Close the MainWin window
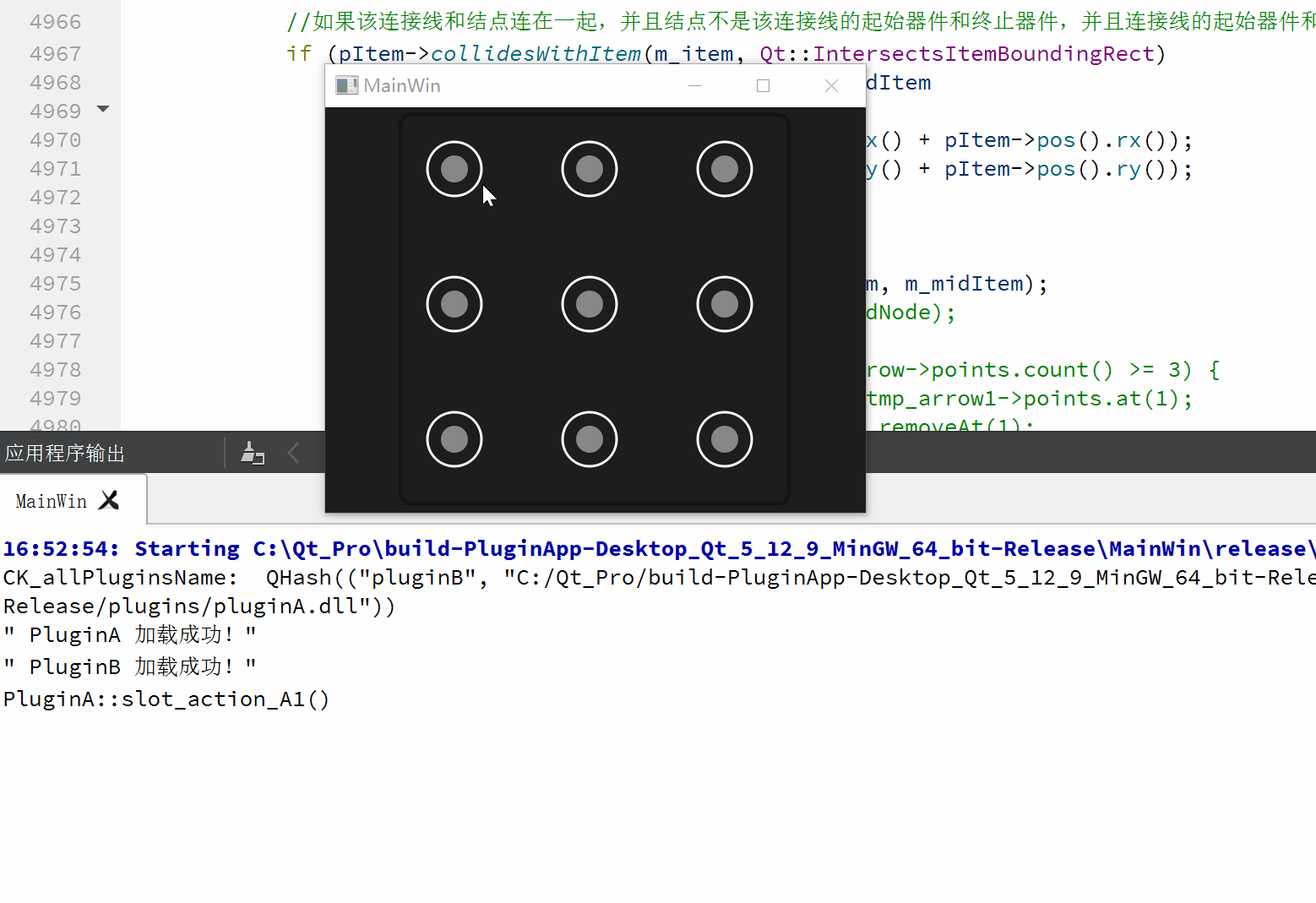 (831, 85)
